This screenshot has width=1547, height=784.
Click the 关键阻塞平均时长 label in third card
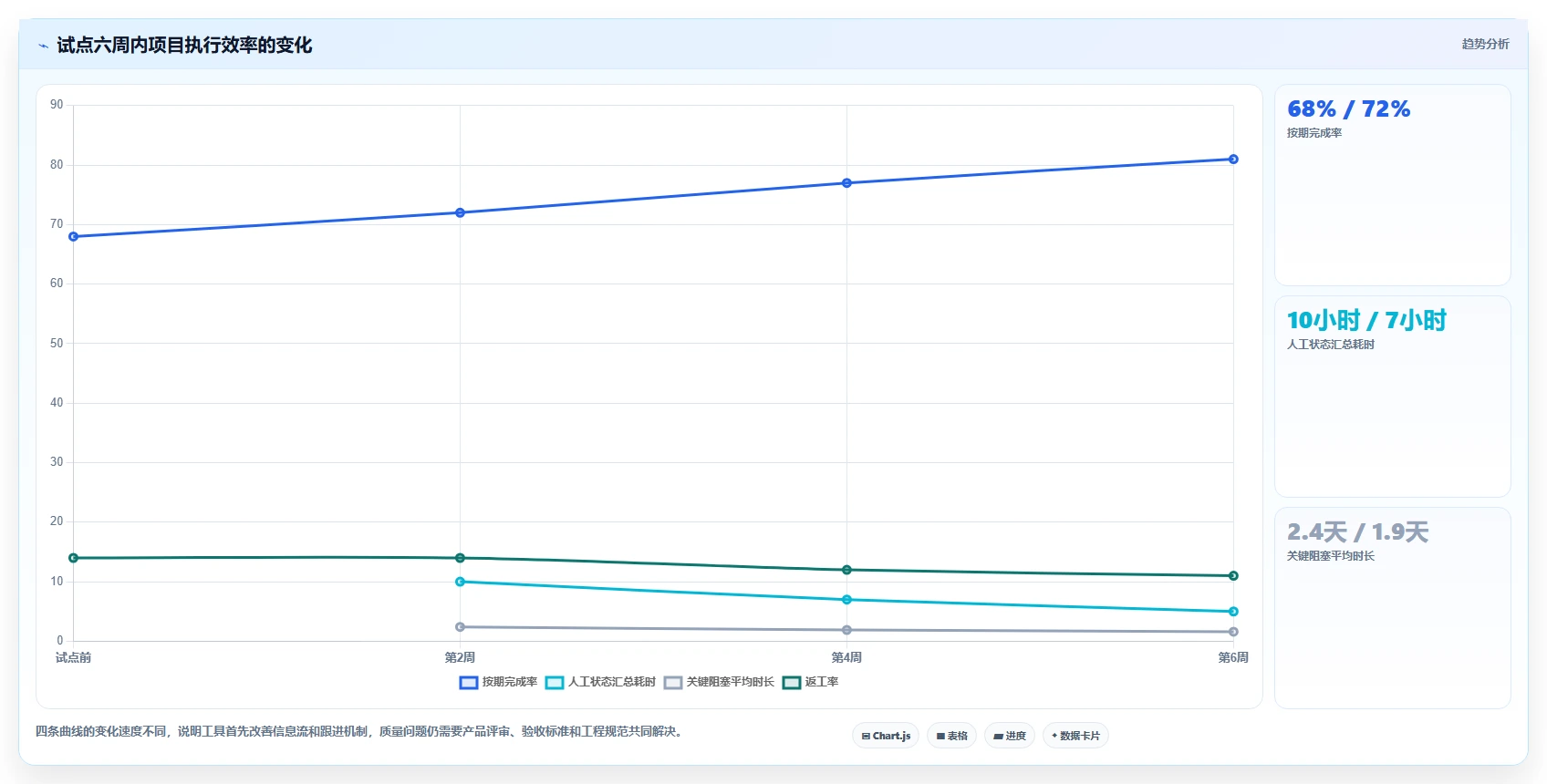tap(1331, 556)
